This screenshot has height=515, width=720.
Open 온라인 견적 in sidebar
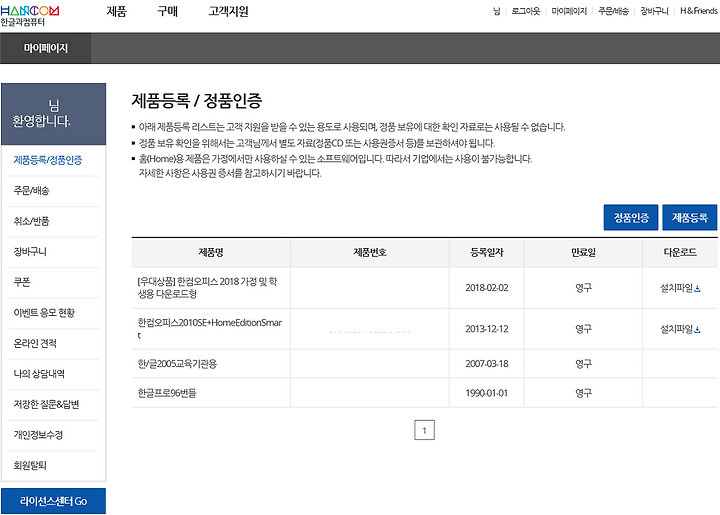pyautogui.click(x=35, y=343)
